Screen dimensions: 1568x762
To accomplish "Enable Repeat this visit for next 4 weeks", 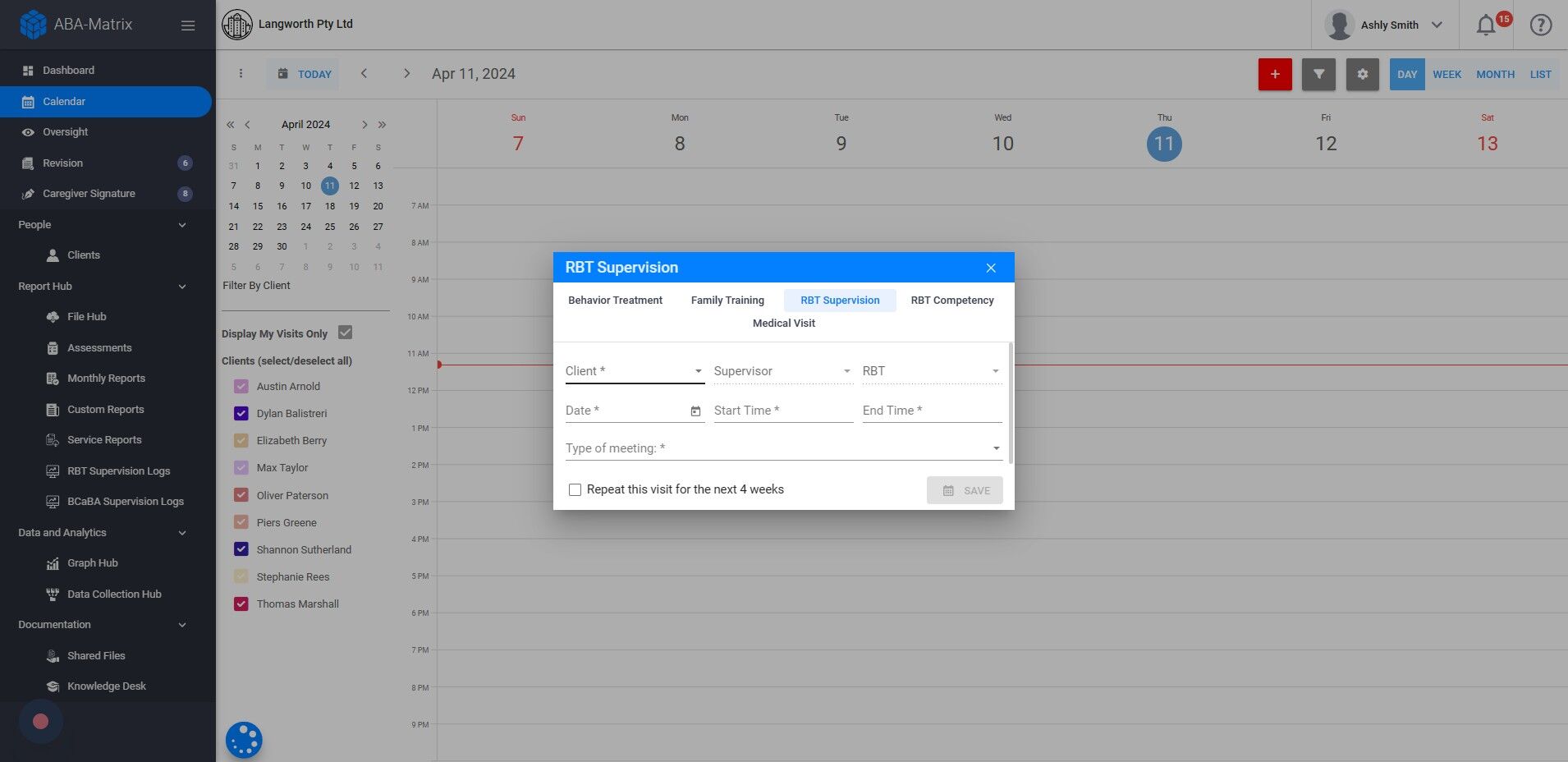I will pyautogui.click(x=575, y=489).
